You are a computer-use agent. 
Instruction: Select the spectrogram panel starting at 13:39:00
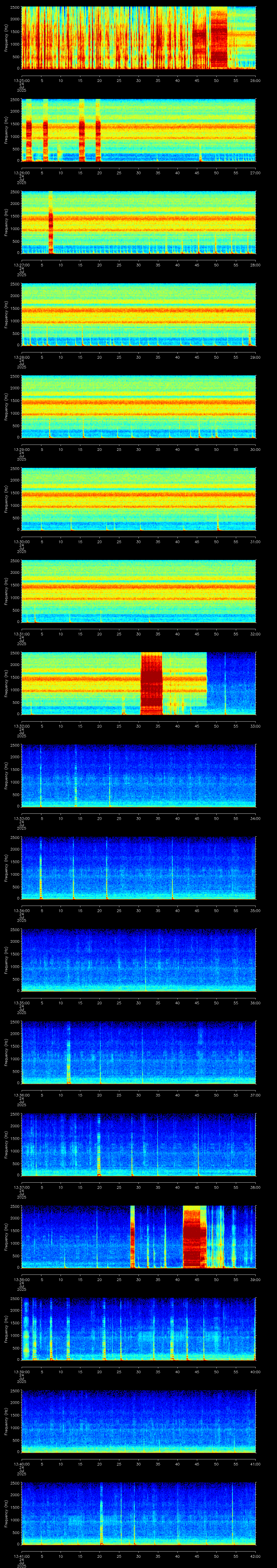click(138, 1329)
